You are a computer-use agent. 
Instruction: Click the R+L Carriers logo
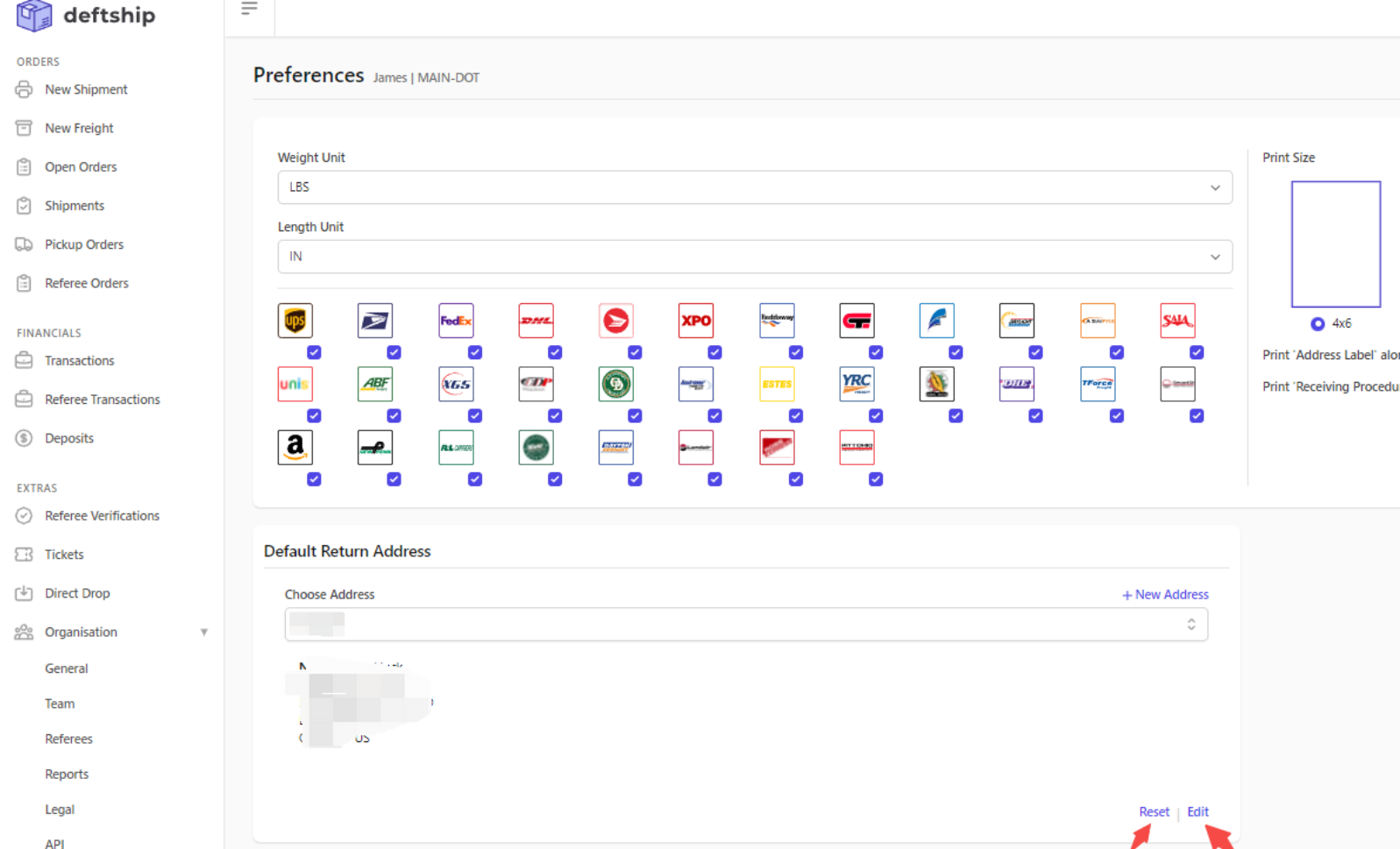click(x=456, y=448)
